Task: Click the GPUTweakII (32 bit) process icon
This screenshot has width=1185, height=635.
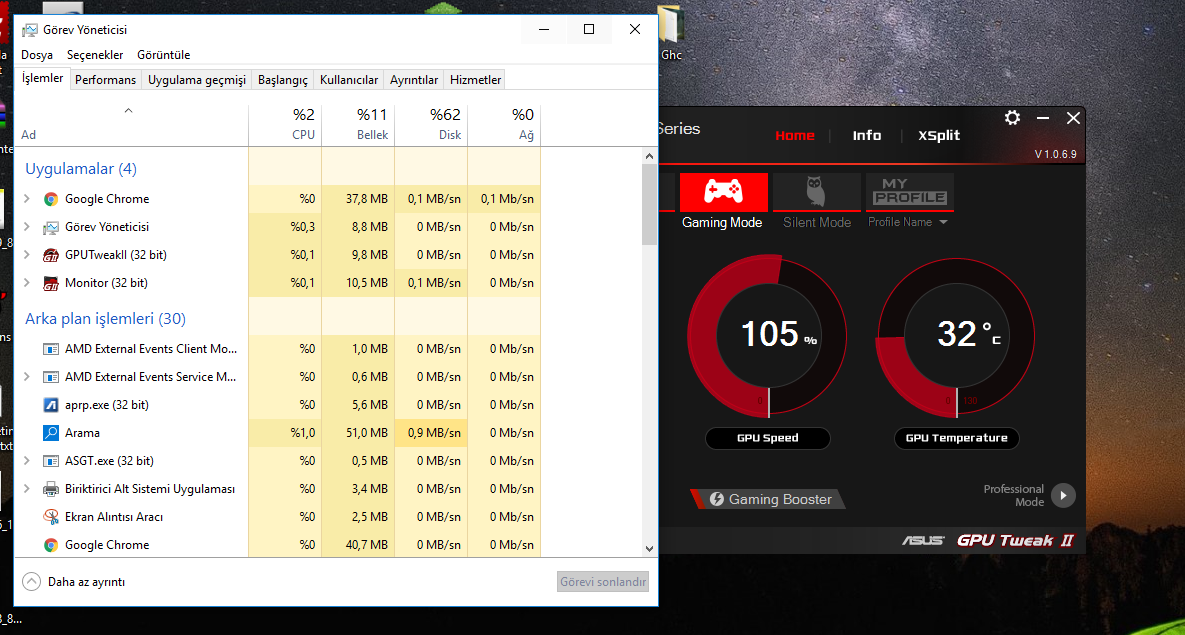Action: pos(51,255)
